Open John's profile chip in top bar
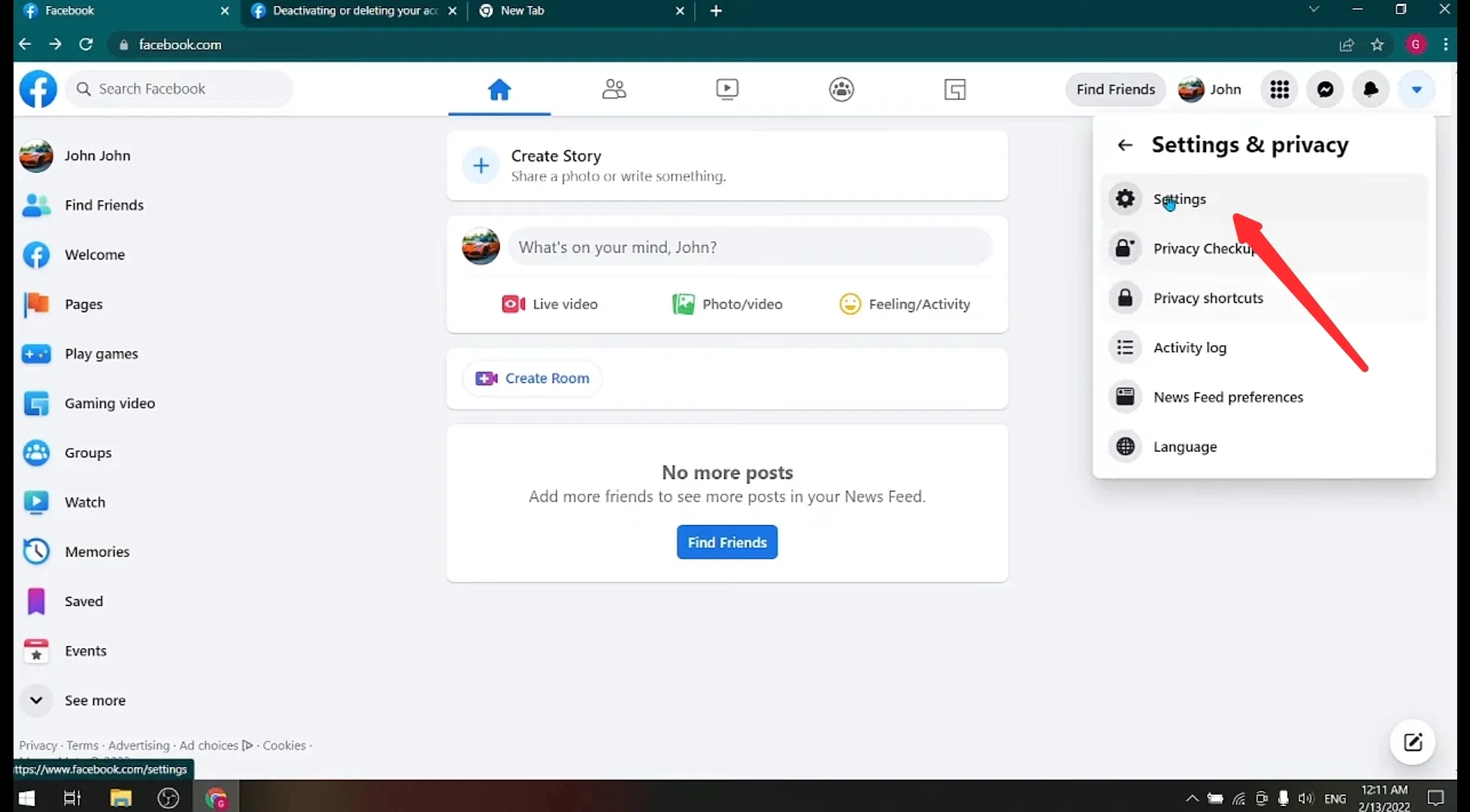The image size is (1470, 812). pyautogui.click(x=1210, y=89)
